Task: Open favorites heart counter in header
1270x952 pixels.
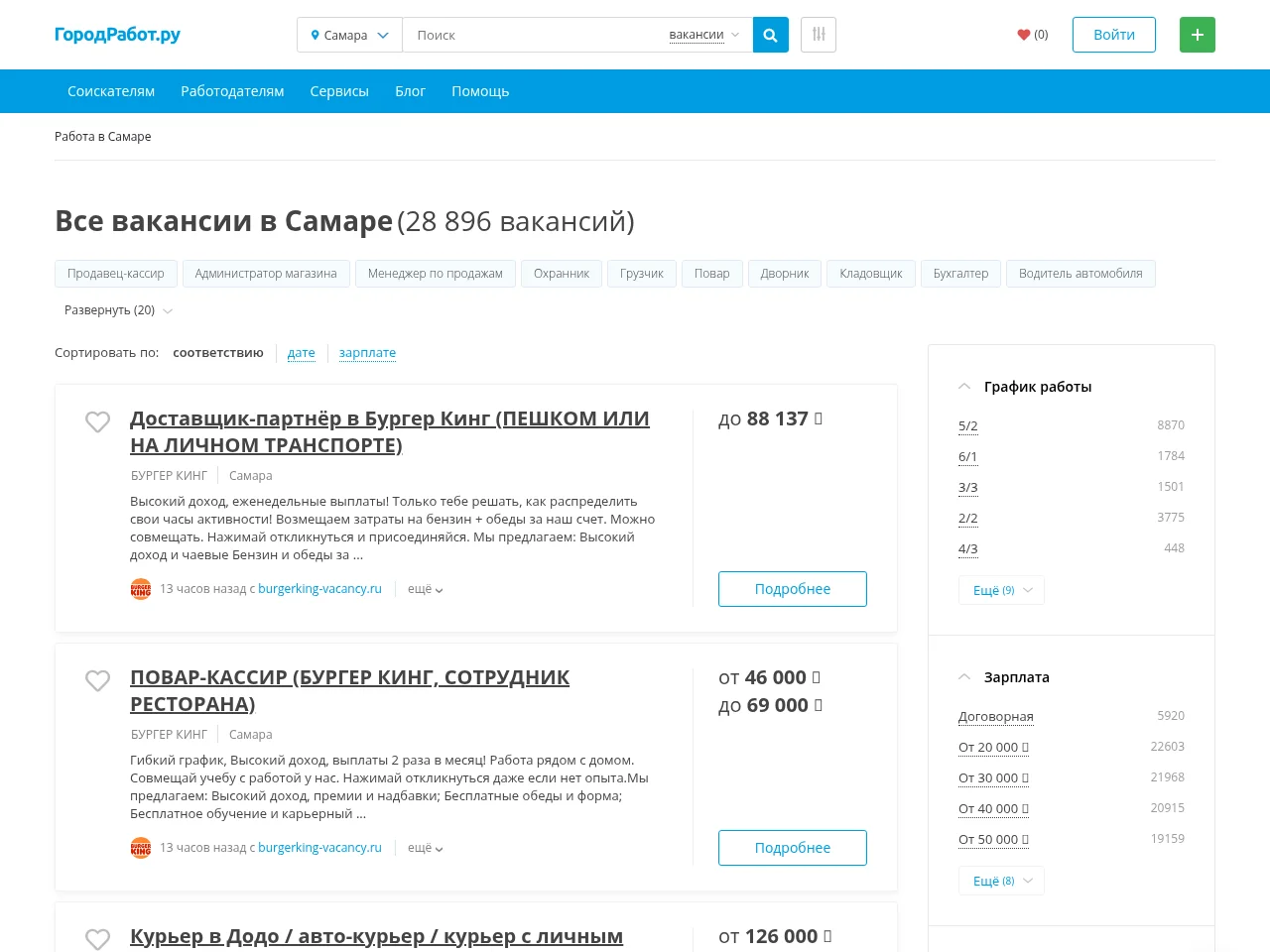Action: tap(1033, 35)
